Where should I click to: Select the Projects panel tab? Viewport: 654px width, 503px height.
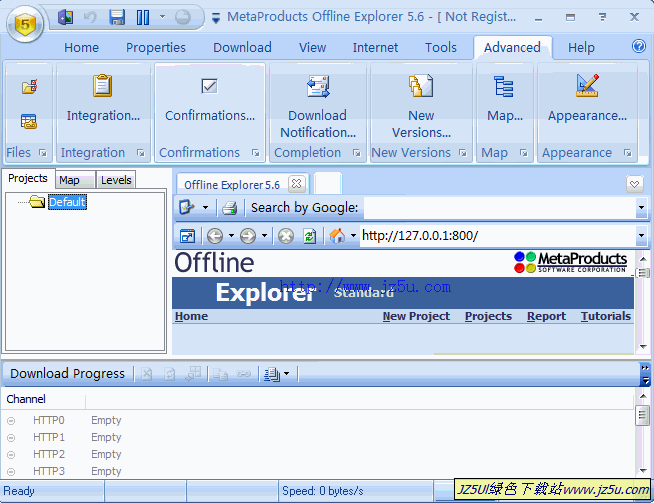point(28,178)
